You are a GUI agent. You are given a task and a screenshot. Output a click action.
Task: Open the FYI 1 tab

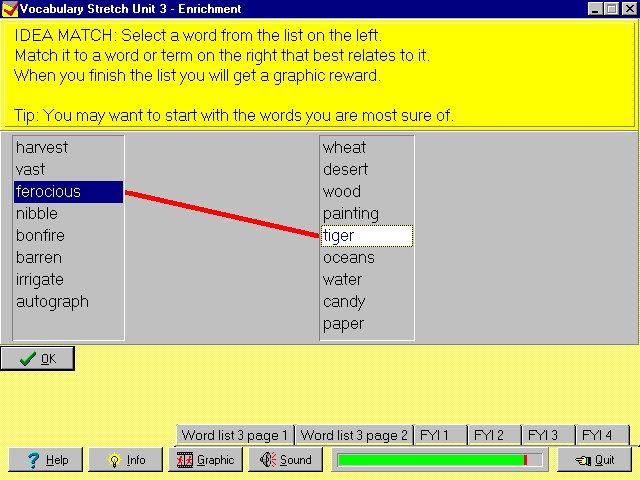[440, 435]
